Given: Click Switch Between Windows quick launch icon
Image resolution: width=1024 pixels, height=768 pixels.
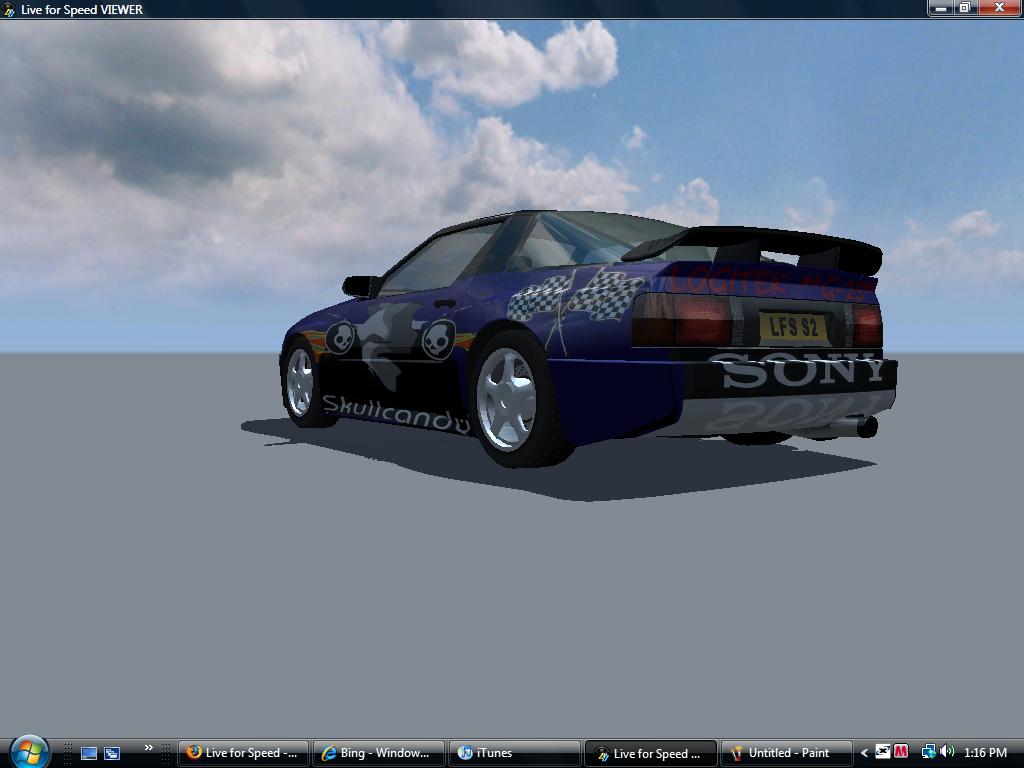Looking at the screenshot, I should click(x=112, y=753).
